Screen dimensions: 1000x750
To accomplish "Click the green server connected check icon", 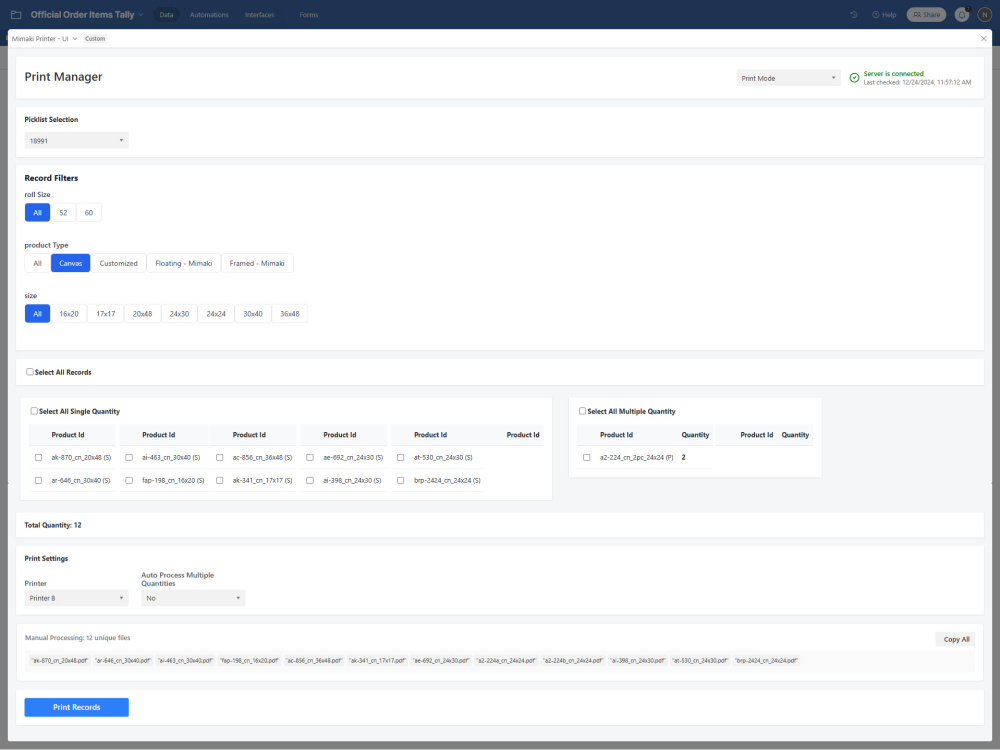I will coord(855,78).
